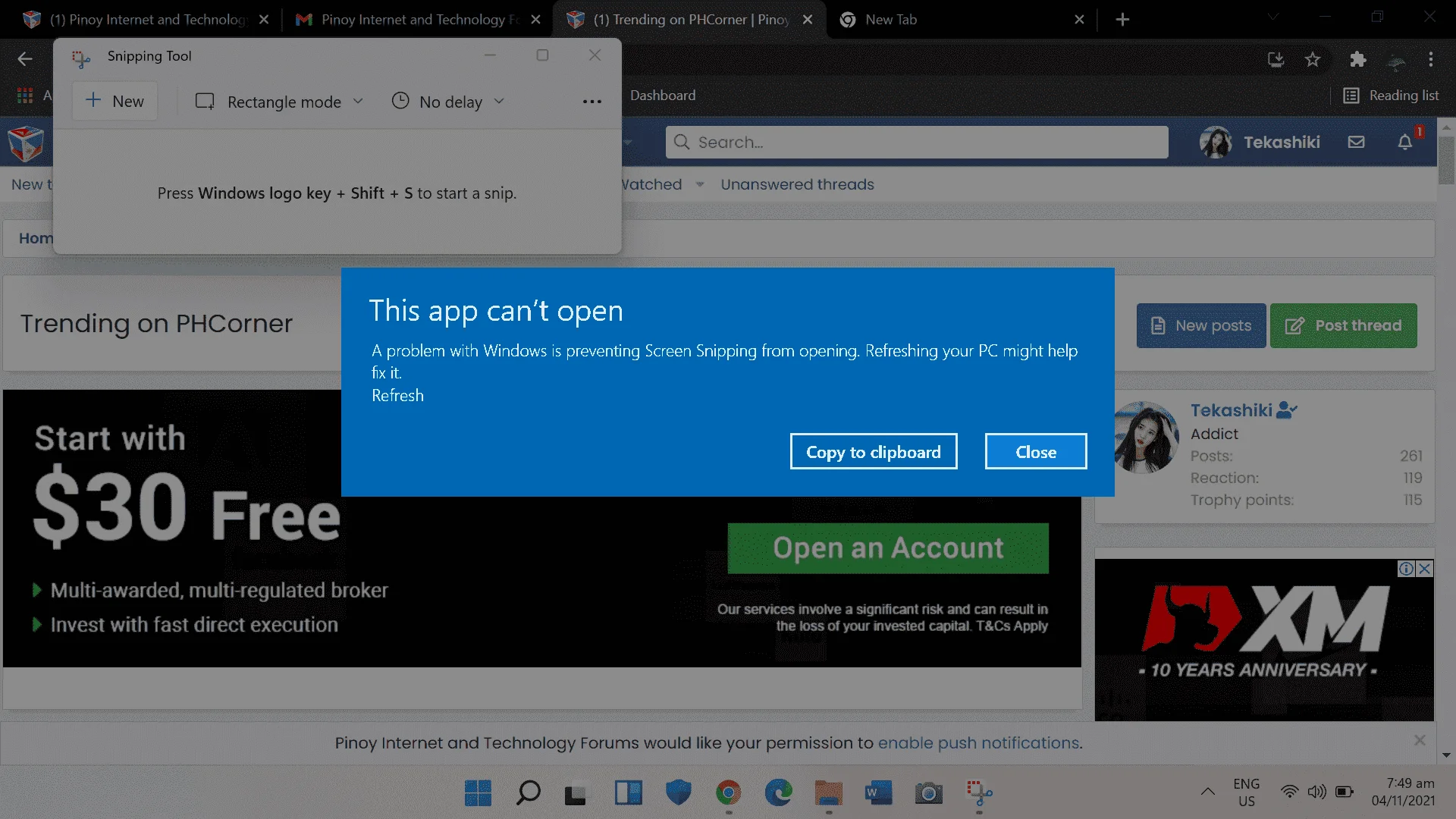
Task: Click Open an Account in the ad
Action: coord(888,548)
